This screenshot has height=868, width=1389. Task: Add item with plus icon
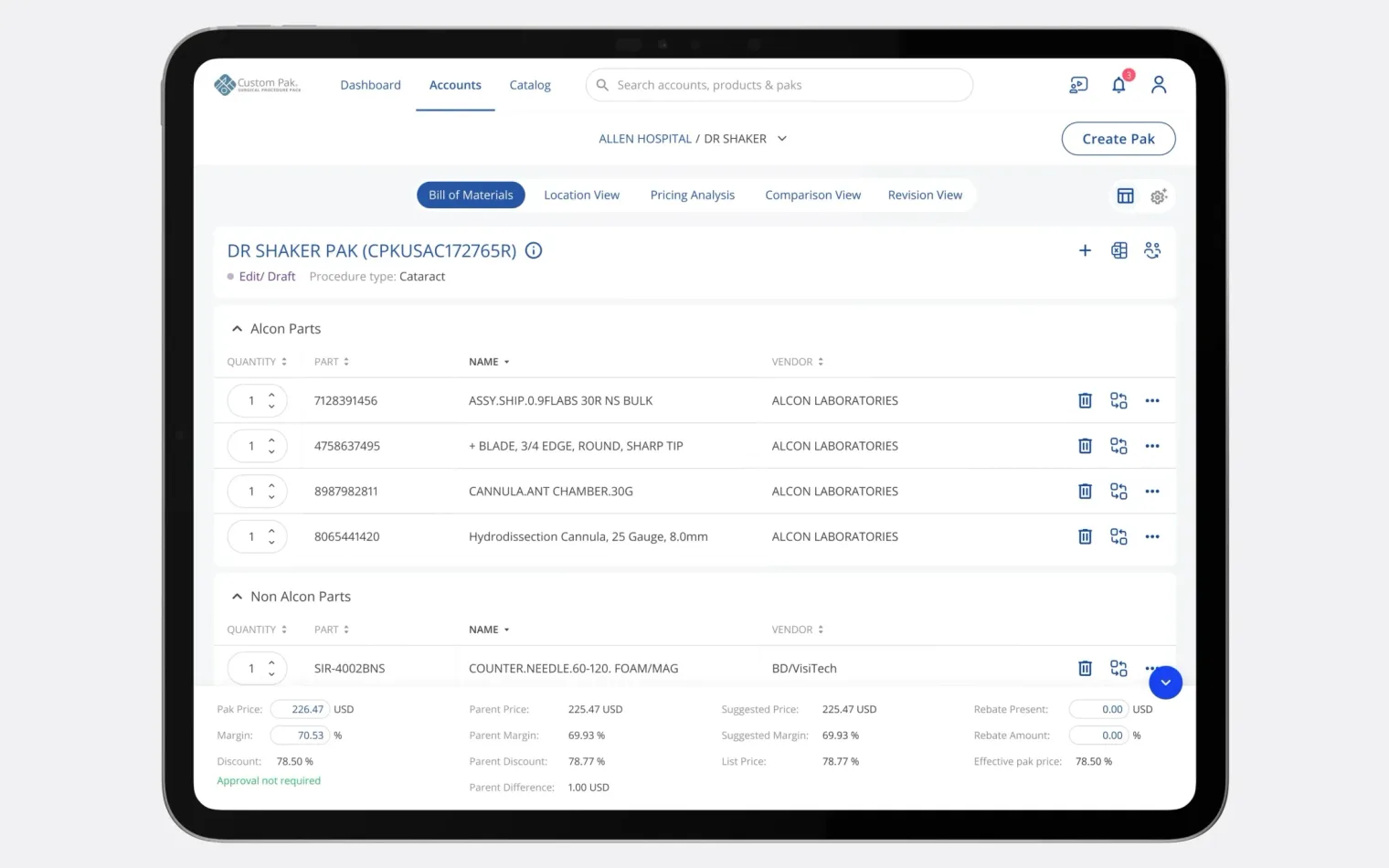click(x=1085, y=250)
